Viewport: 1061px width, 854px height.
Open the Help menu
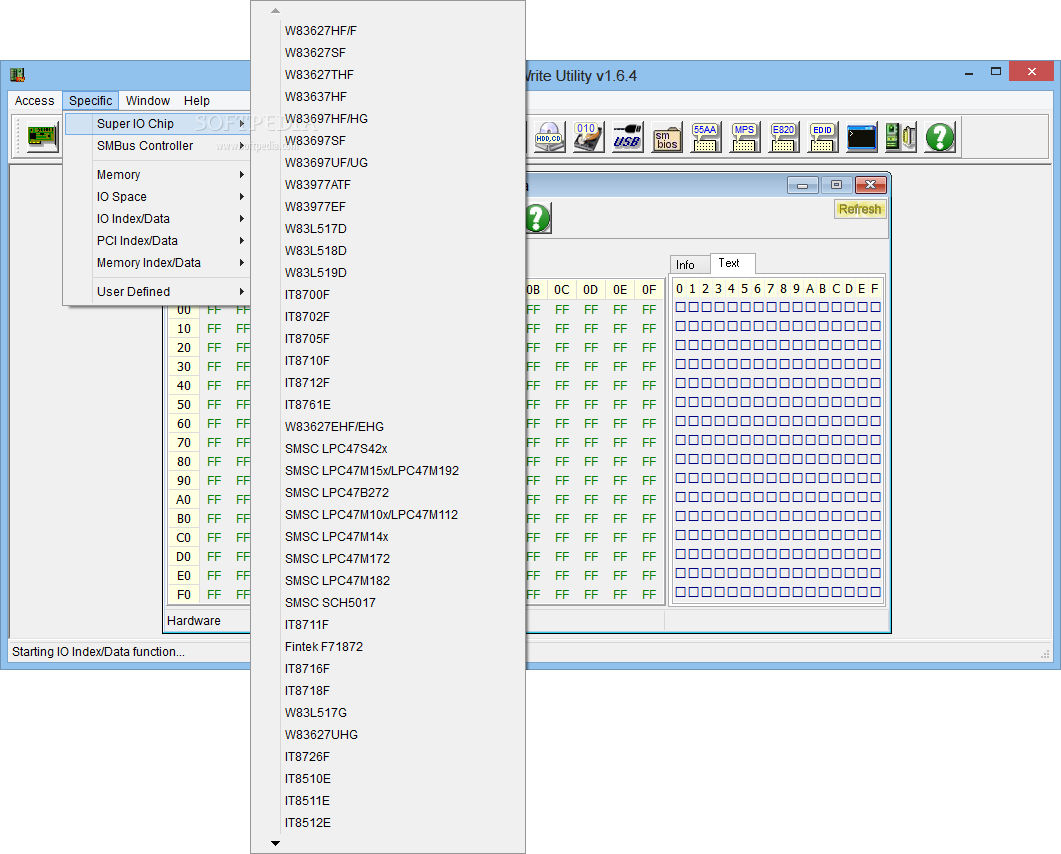pyautogui.click(x=197, y=101)
